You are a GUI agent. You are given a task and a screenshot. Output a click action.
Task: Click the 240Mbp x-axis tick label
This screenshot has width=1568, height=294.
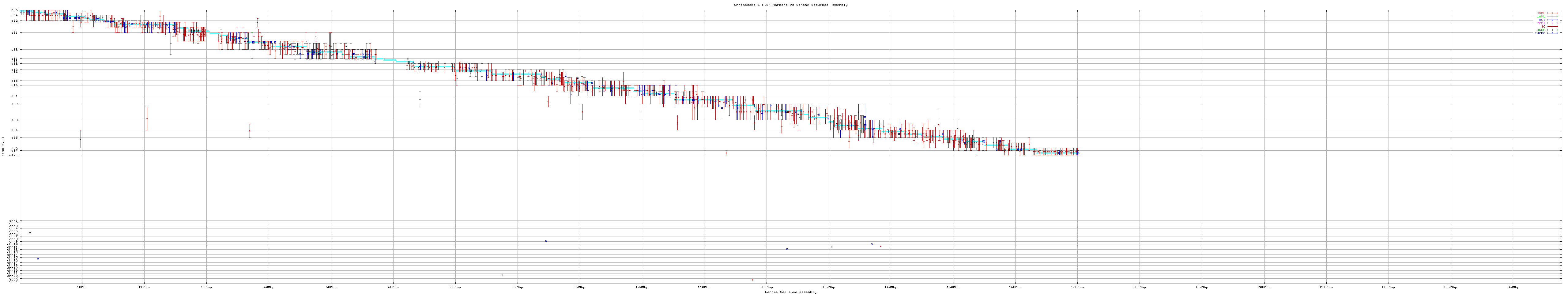click(1512, 287)
